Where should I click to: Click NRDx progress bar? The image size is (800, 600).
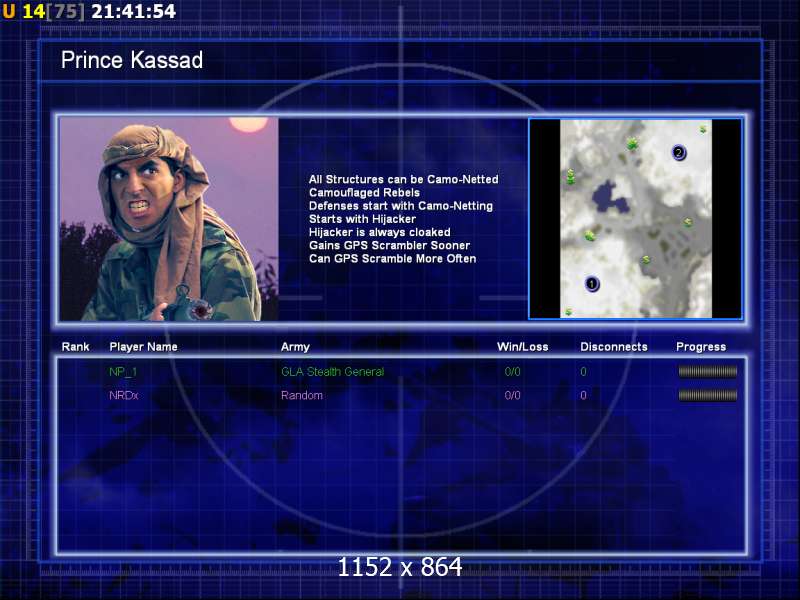(x=708, y=395)
